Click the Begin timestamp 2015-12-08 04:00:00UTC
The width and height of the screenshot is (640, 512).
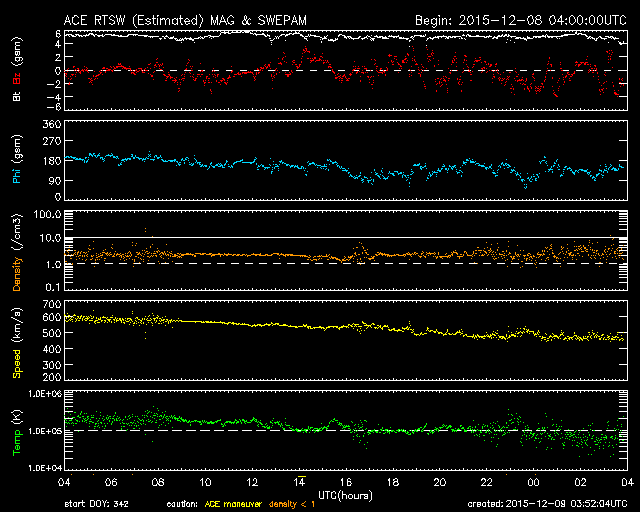[x=520, y=19]
